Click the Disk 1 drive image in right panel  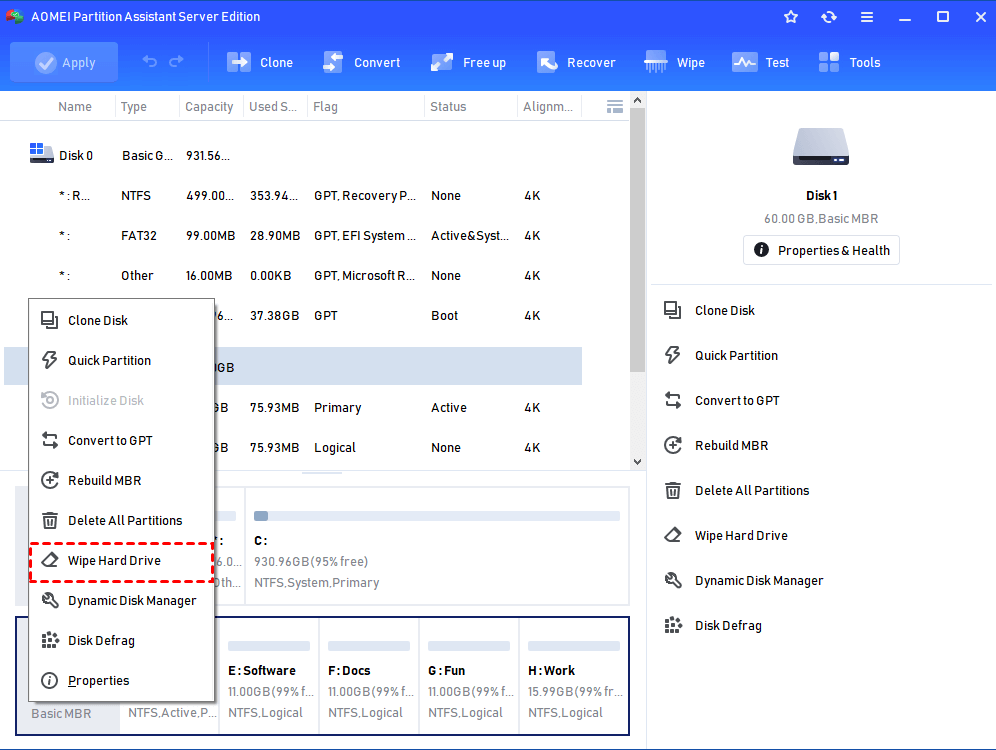821,147
